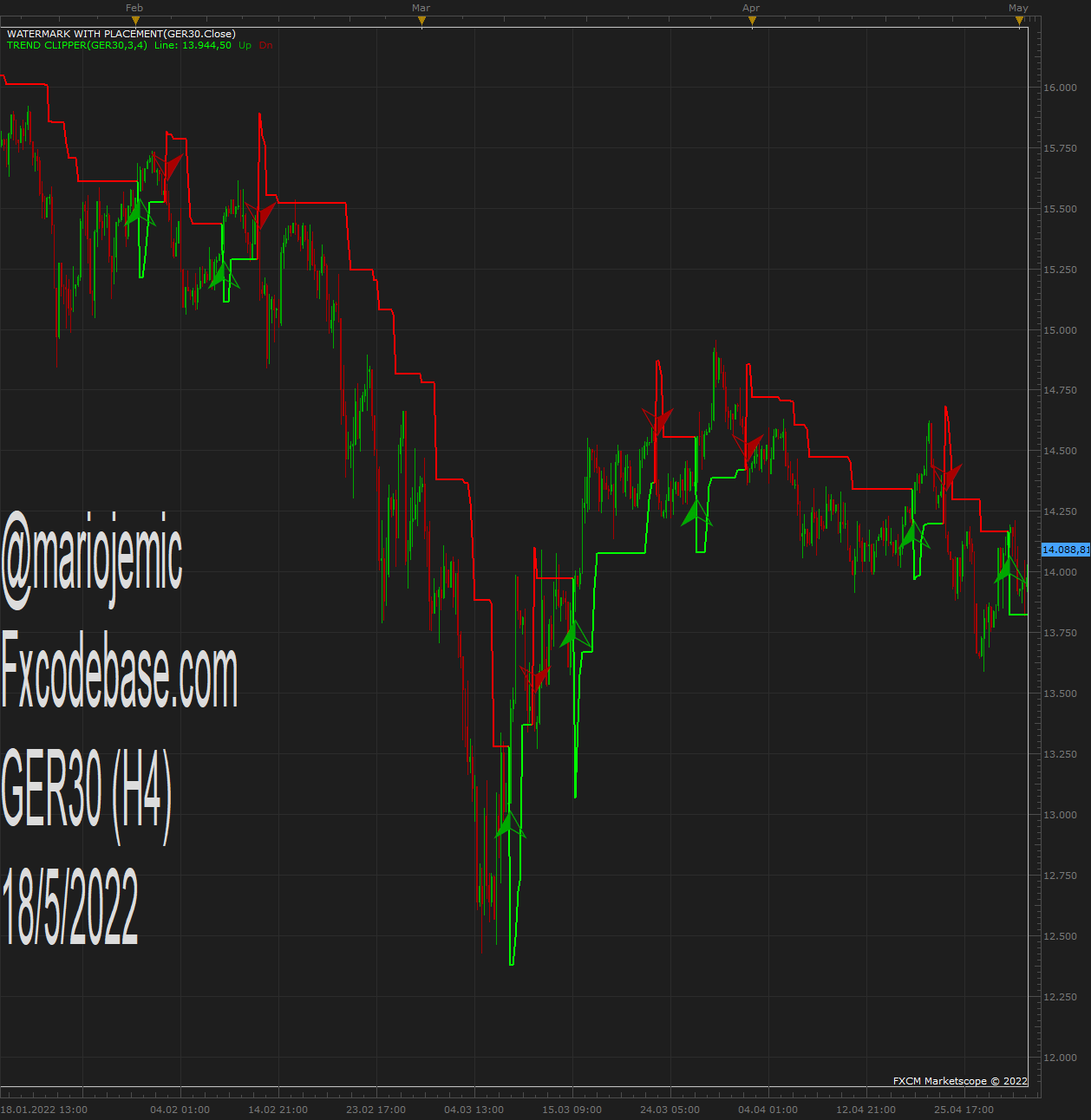This screenshot has width=1091, height=1120.
Task: Click the blue current price tag 14.088,81
Action: pos(1065,550)
